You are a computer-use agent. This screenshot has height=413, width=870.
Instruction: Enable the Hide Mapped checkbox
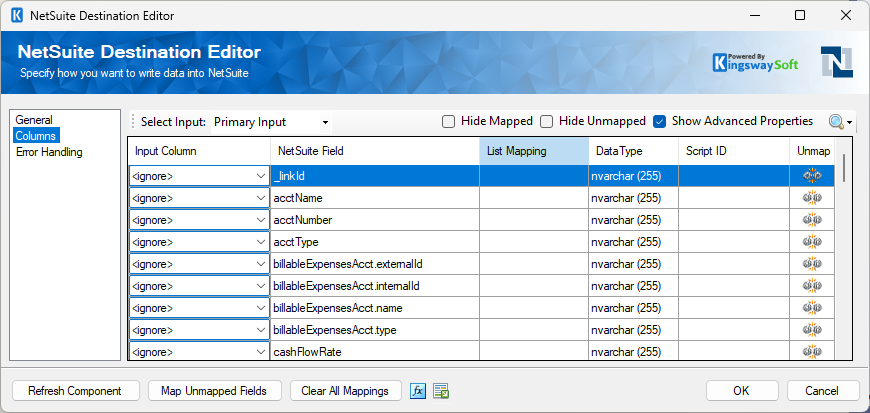(x=448, y=122)
